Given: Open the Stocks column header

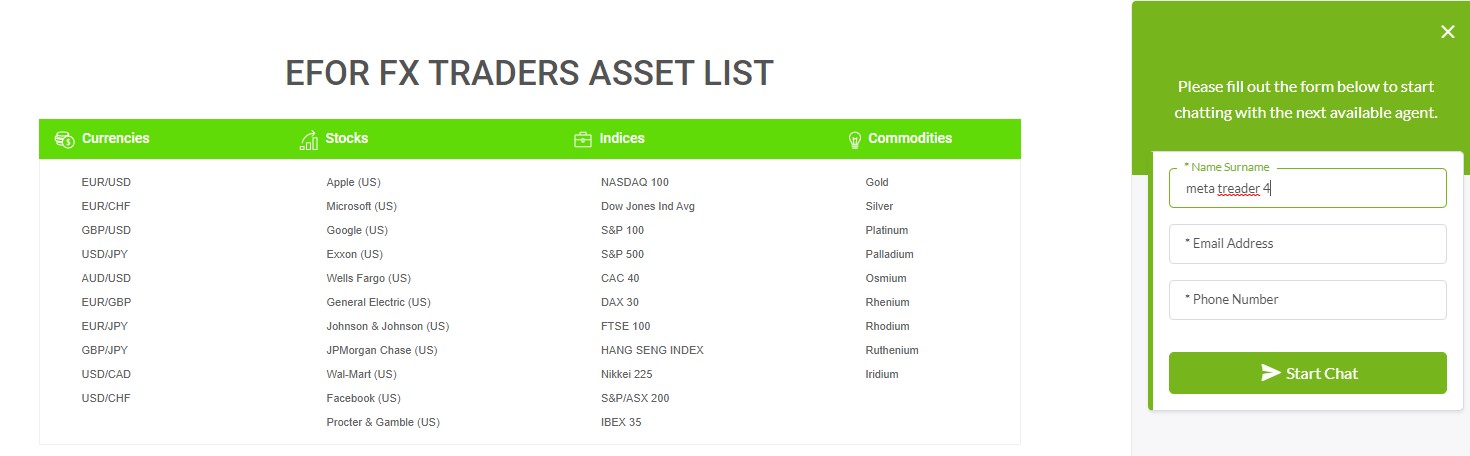Looking at the screenshot, I should point(347,138).
